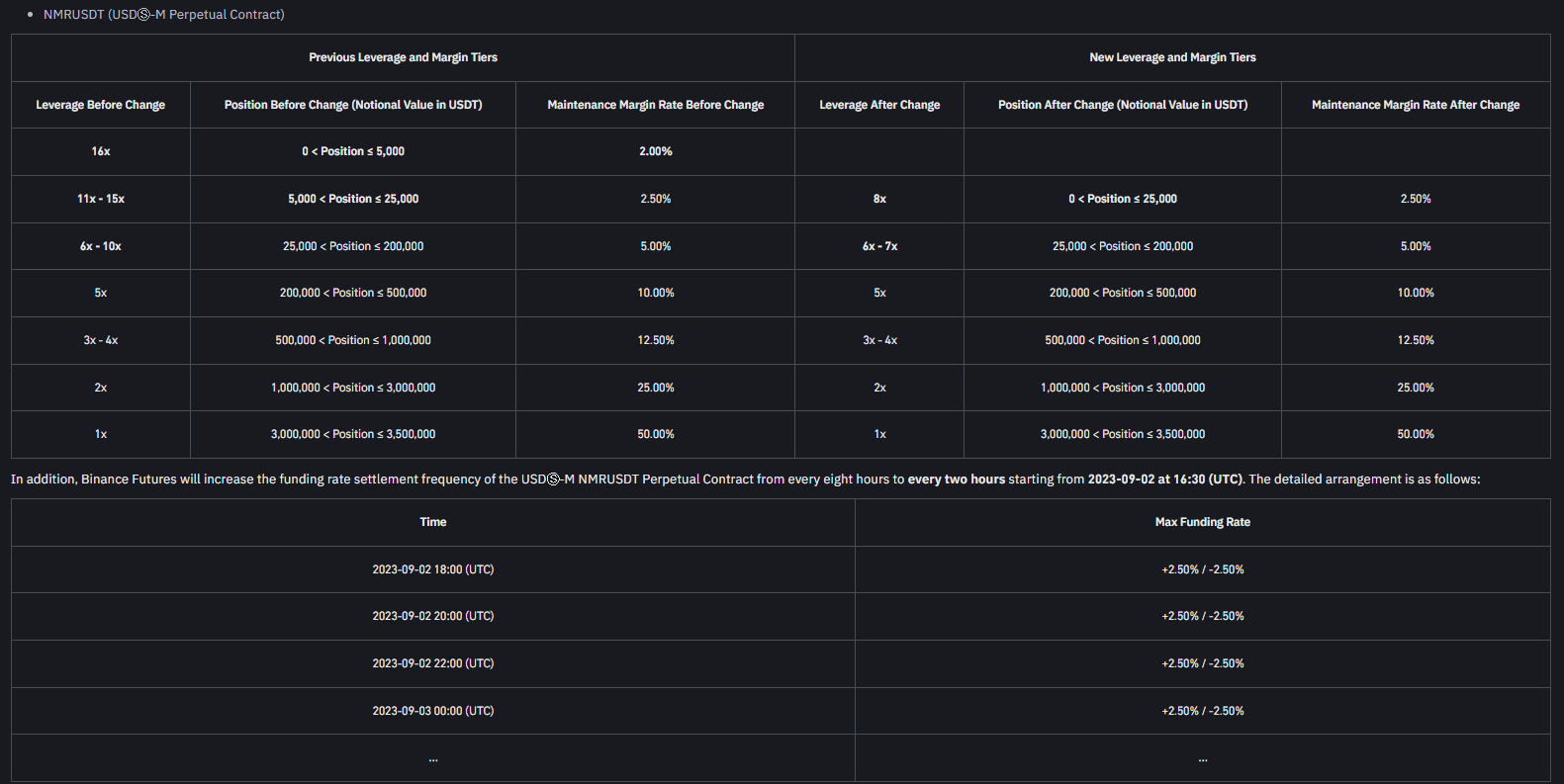Viewport: 1564px width, 784px height.
Task: Select the "Position After Change" column header
Action: [x=1122, y=105]
